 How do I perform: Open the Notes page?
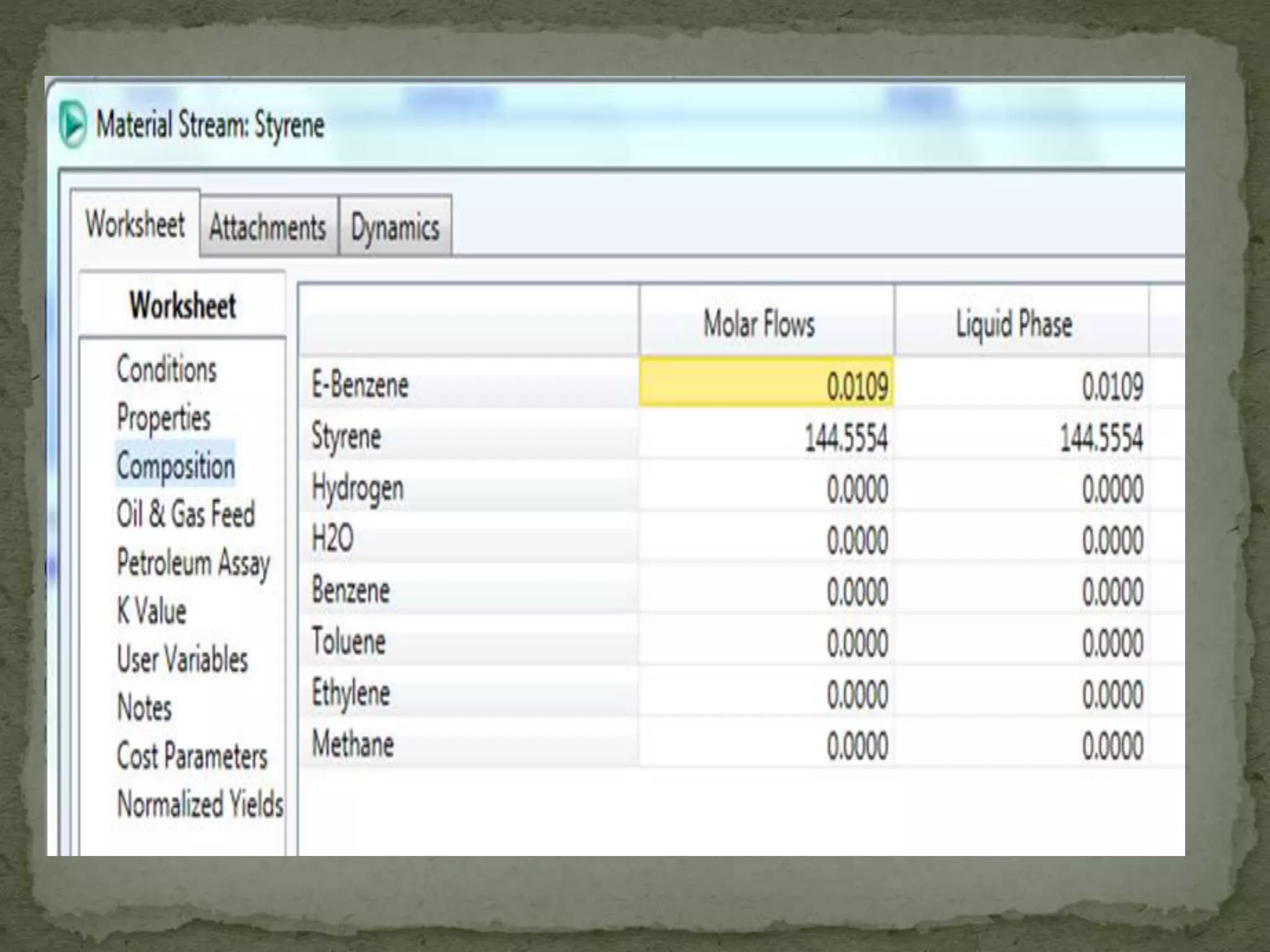click(144, 708)
